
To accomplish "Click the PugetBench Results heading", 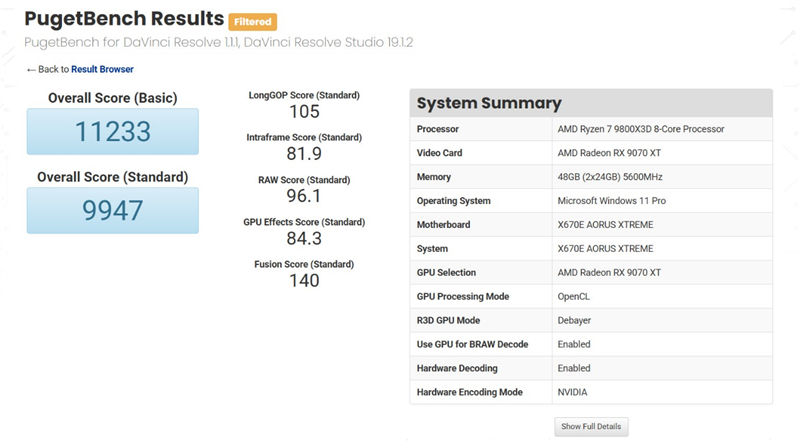I will [x=124, y=19].
